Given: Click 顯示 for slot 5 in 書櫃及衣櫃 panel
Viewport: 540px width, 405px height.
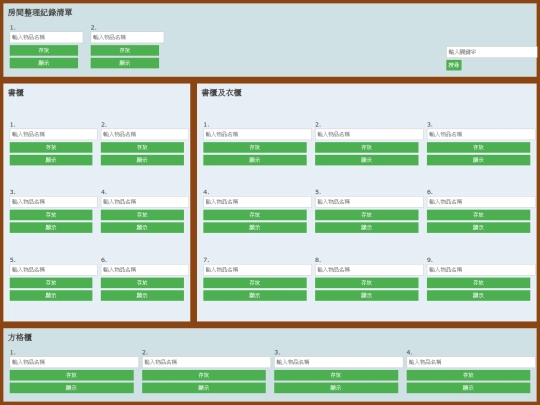Looking at the screenshot, I should (x=367, y=228).
